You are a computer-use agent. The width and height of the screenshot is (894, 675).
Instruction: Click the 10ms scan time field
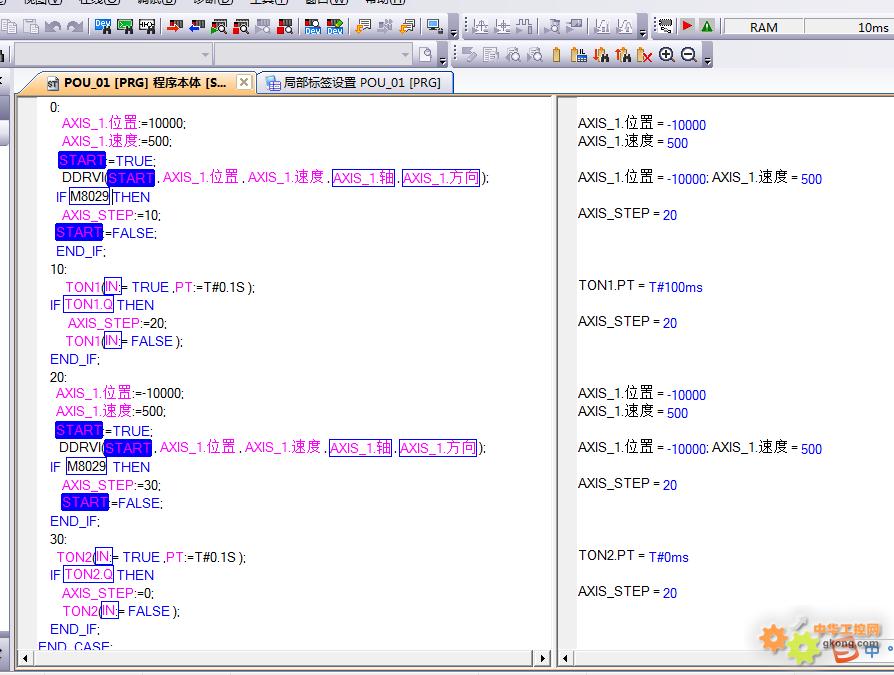click(x=850, y=27)
